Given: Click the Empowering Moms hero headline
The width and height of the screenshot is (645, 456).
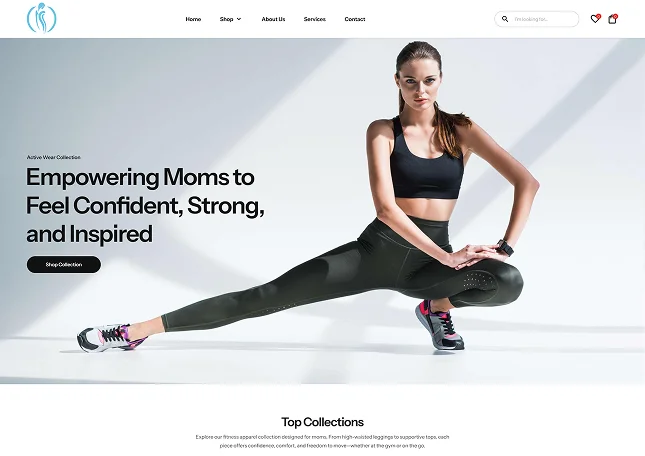Looking at the screenshot, I should coord(145,205).
